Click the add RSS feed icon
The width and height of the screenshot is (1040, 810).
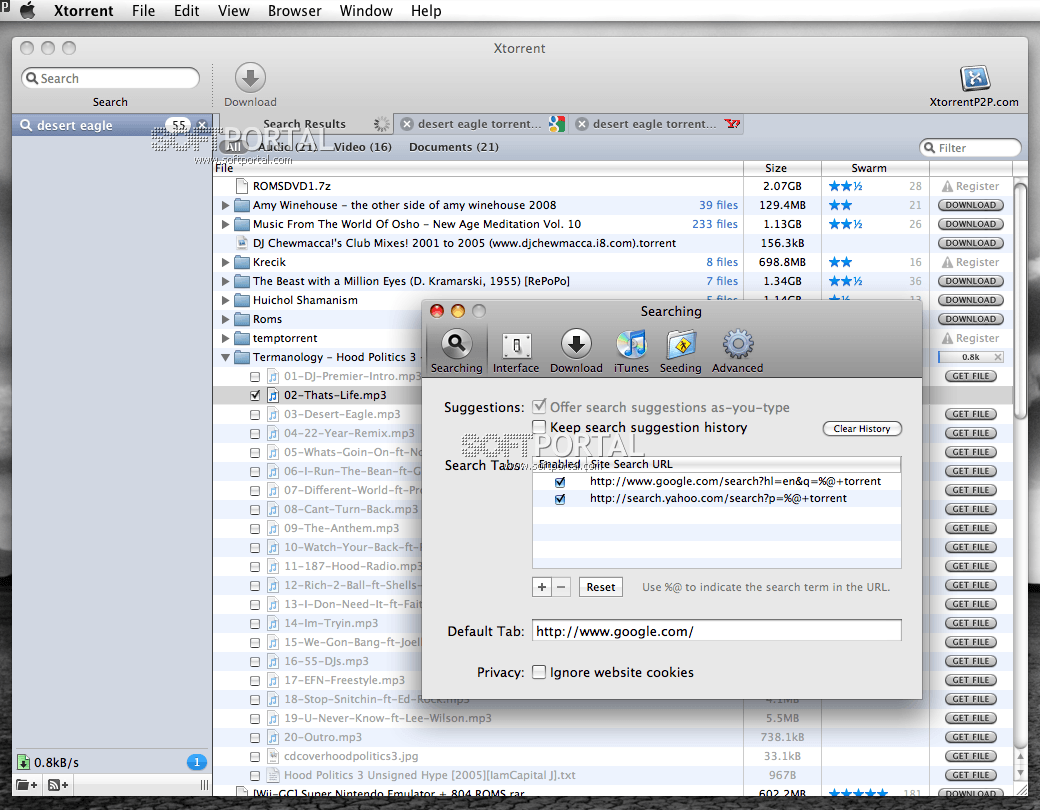point(58,785)
